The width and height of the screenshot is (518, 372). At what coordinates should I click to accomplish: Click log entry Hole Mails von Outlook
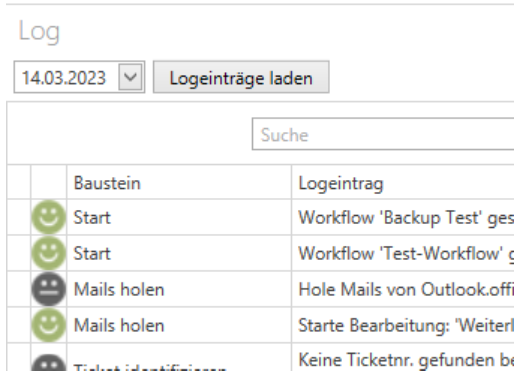pos(403,289)
